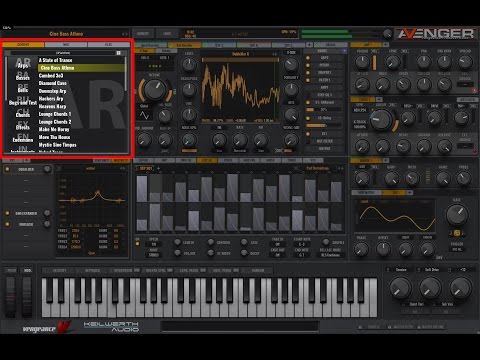Switch to the orange browser tab
The image size is (480, 360).
(23, 44)
